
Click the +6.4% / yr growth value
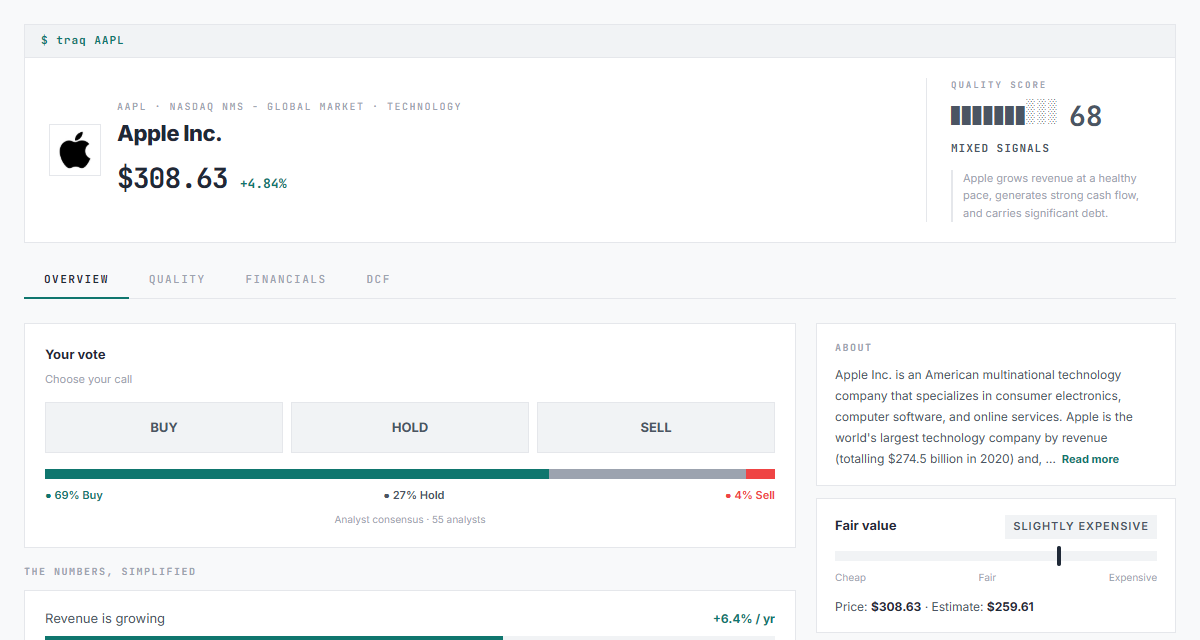pos(744,618)
